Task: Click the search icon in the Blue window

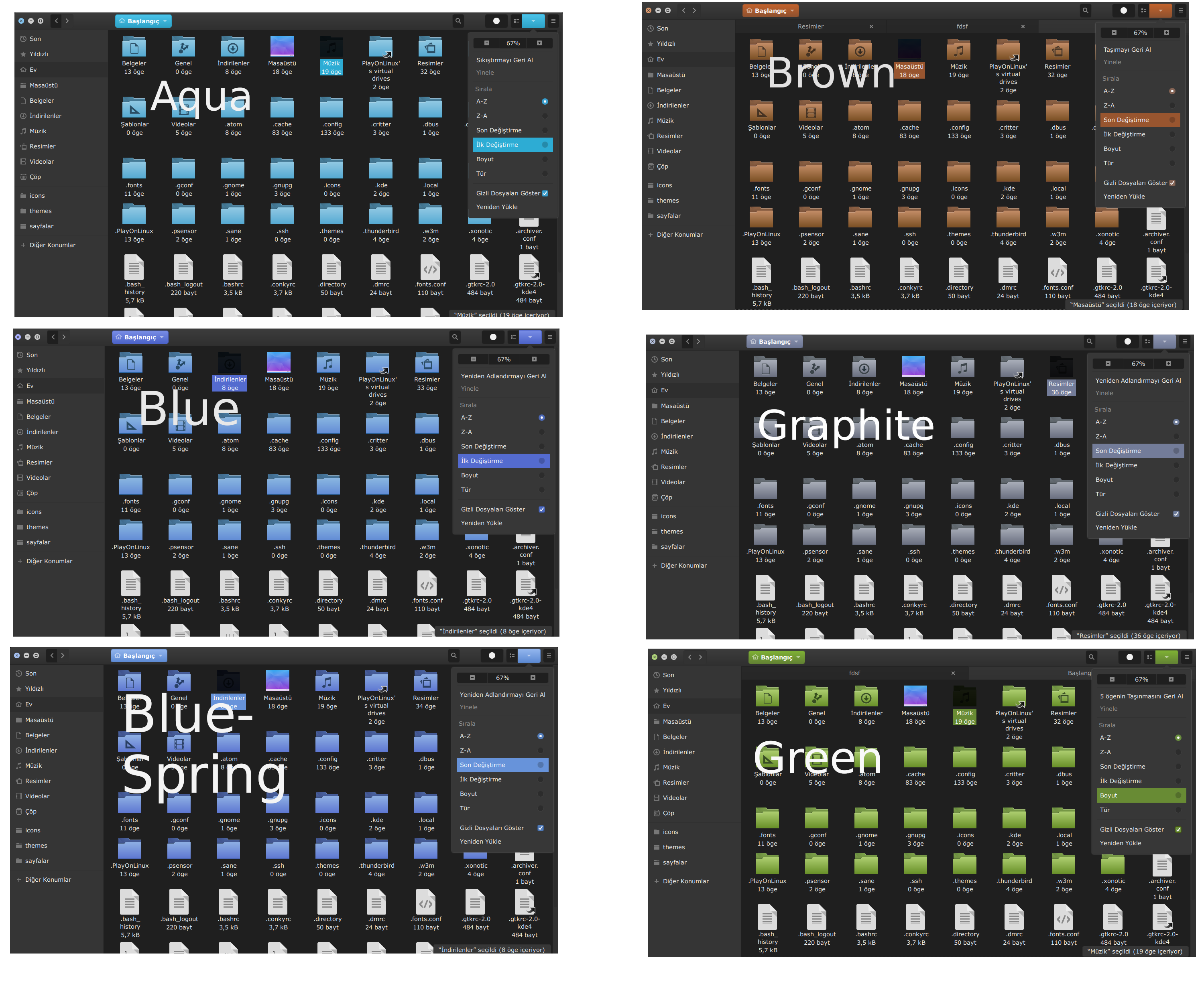Action: [x=454, y=337]
